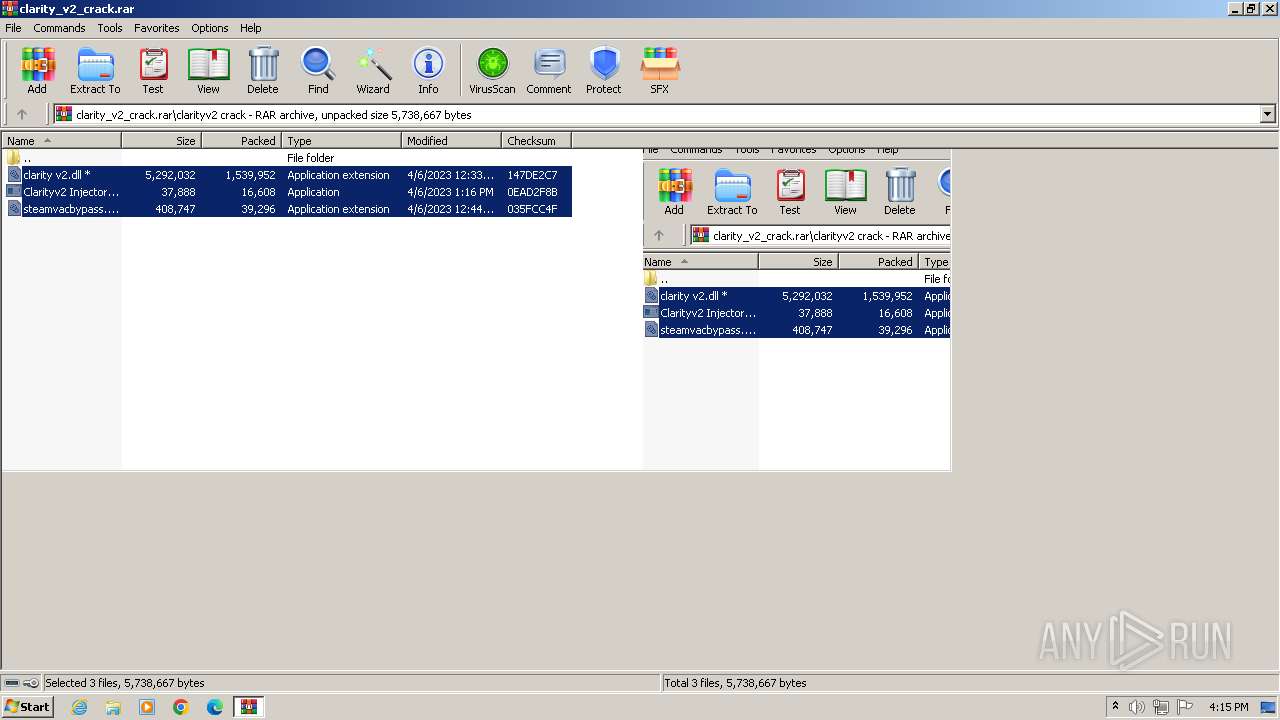The width and height of the screenshot is (1280, 720).
Task: Click WinRAR taskbar button
Action: click(x=249, y=707)
